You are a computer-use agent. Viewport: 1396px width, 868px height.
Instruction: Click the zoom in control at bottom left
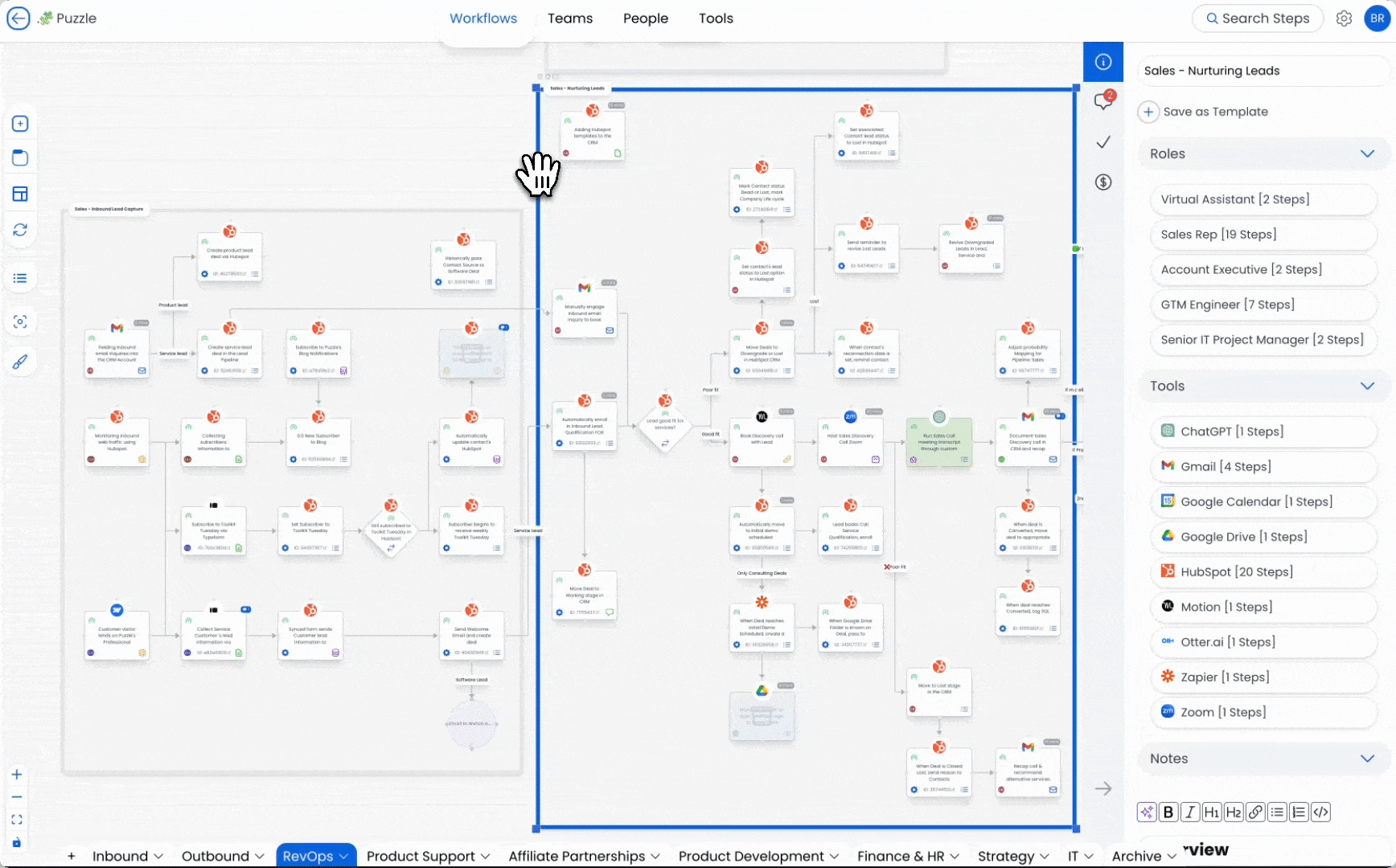coord(16,775)
